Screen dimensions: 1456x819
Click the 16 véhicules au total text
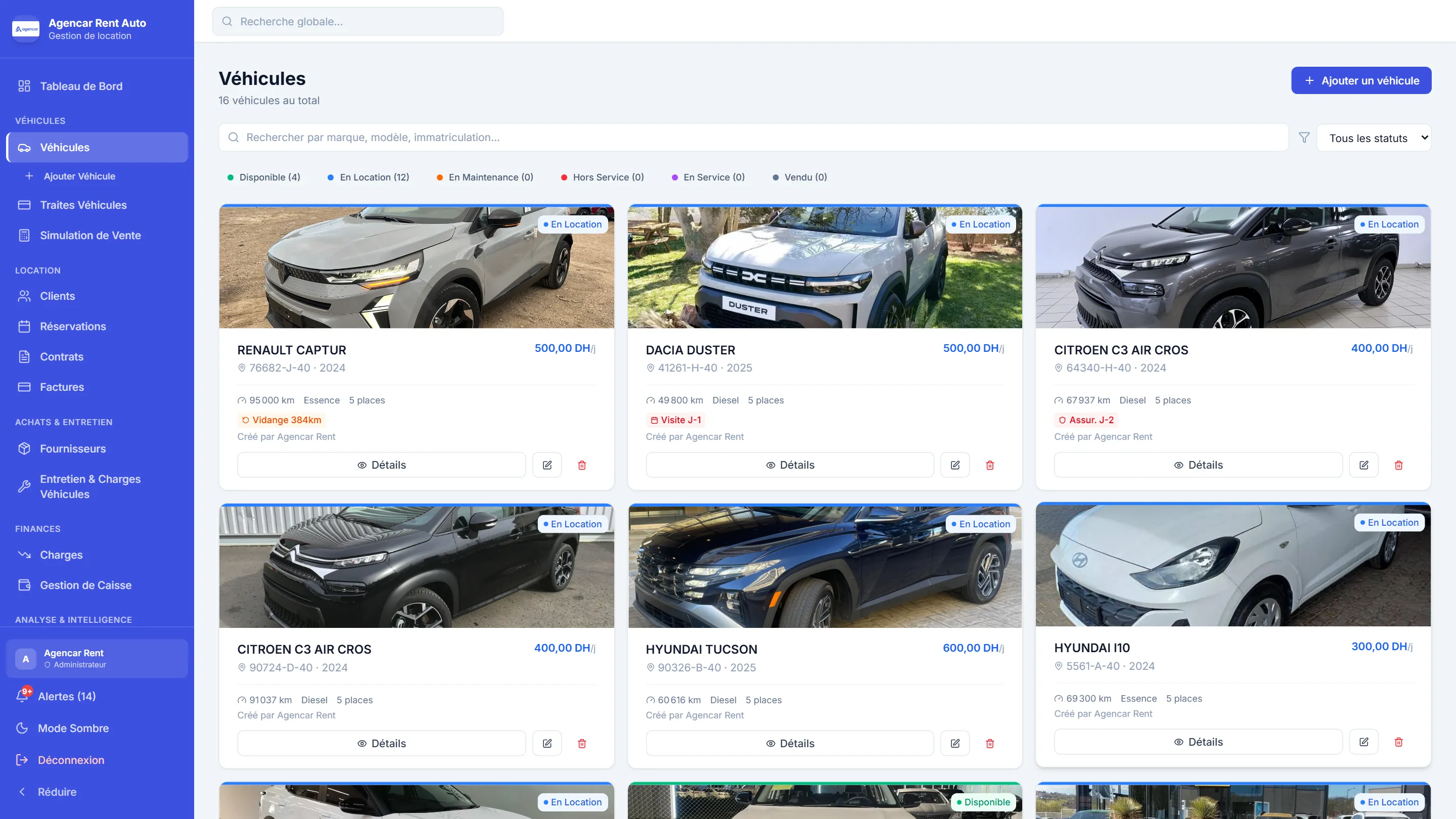pyautogui.click(x=269, y=100)
